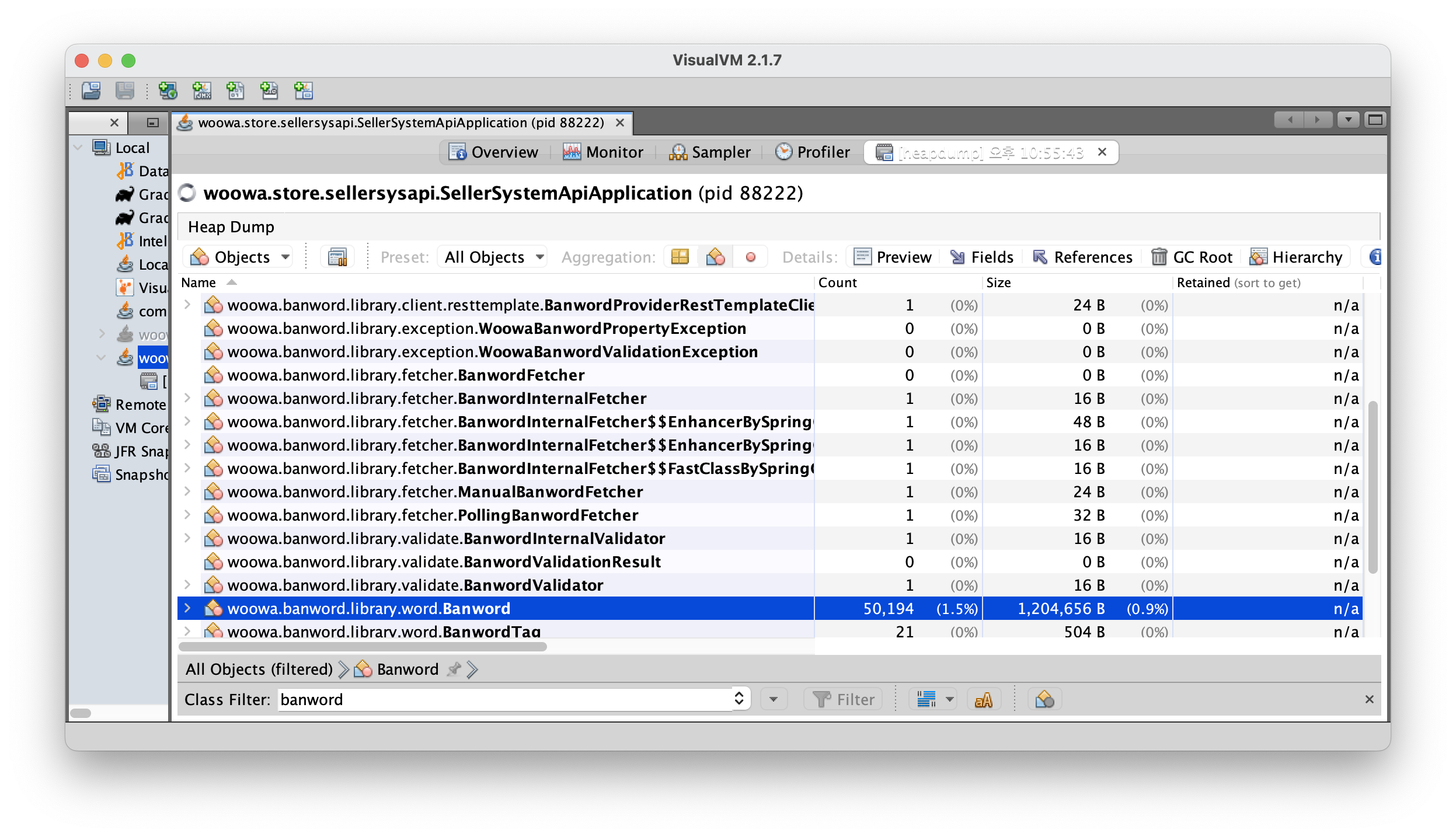
Task: Collapse the Local tree node in sidebar
Action: pyautogui.click(x=78, y=148)
